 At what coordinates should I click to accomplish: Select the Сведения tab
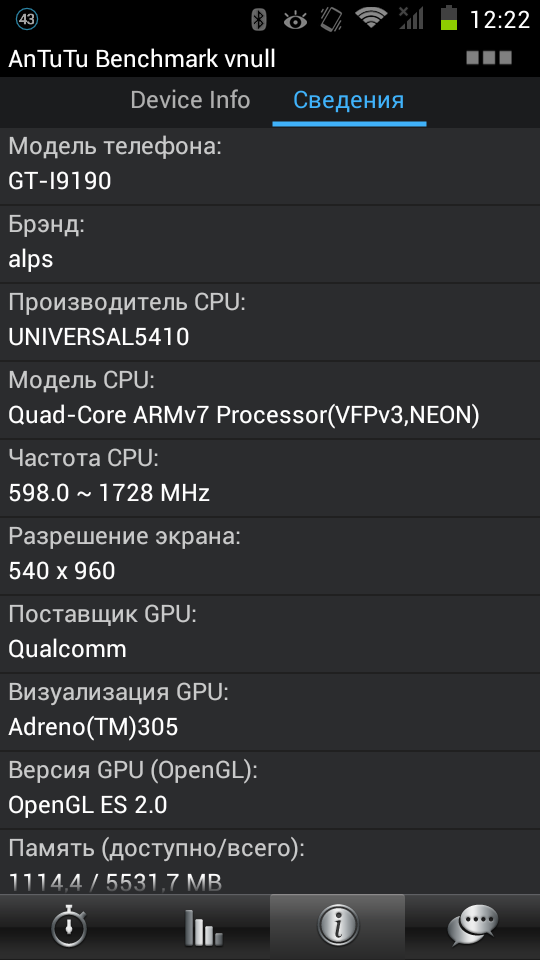(x=348, y=100)
